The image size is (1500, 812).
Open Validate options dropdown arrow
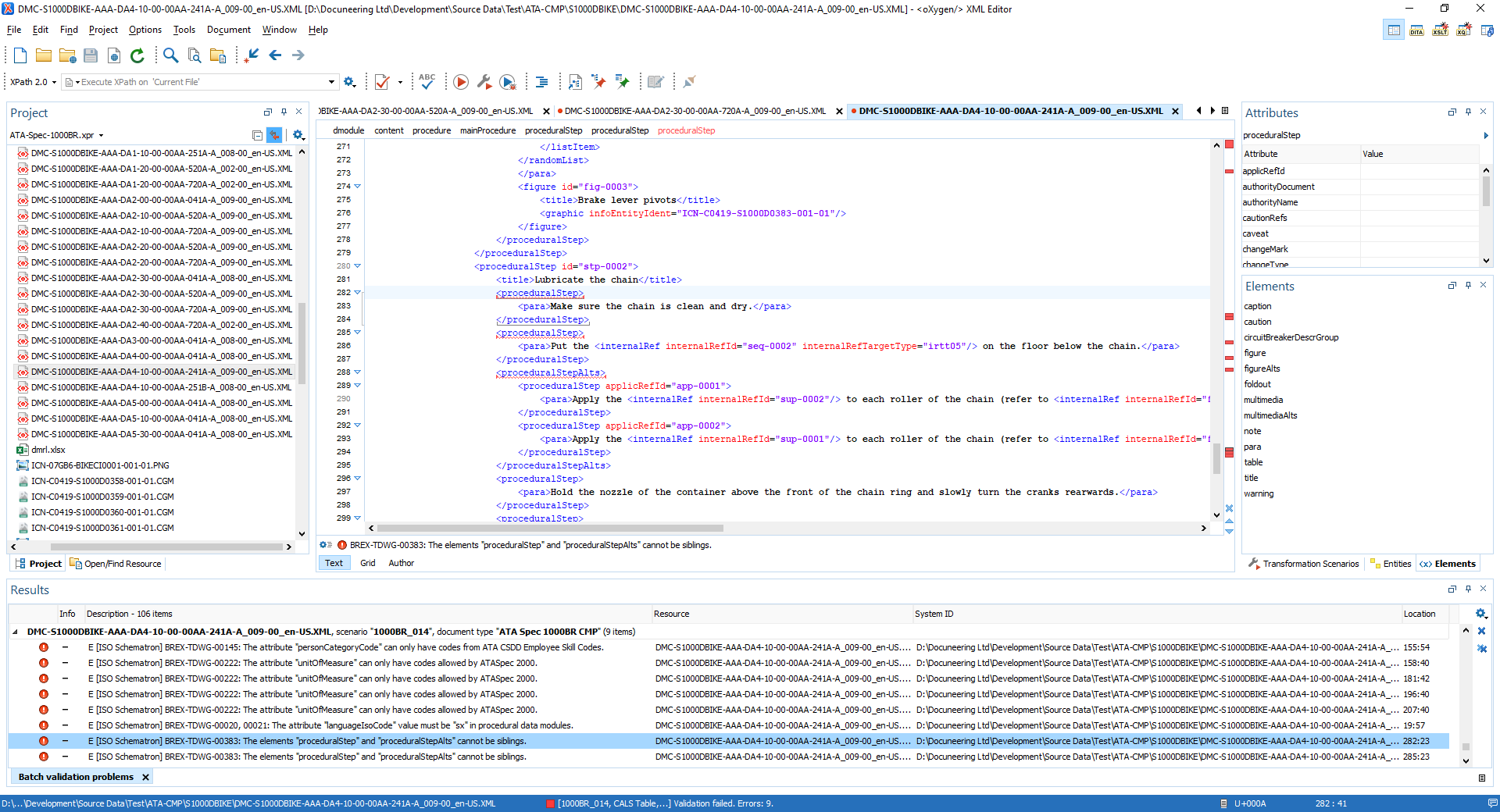400,82
